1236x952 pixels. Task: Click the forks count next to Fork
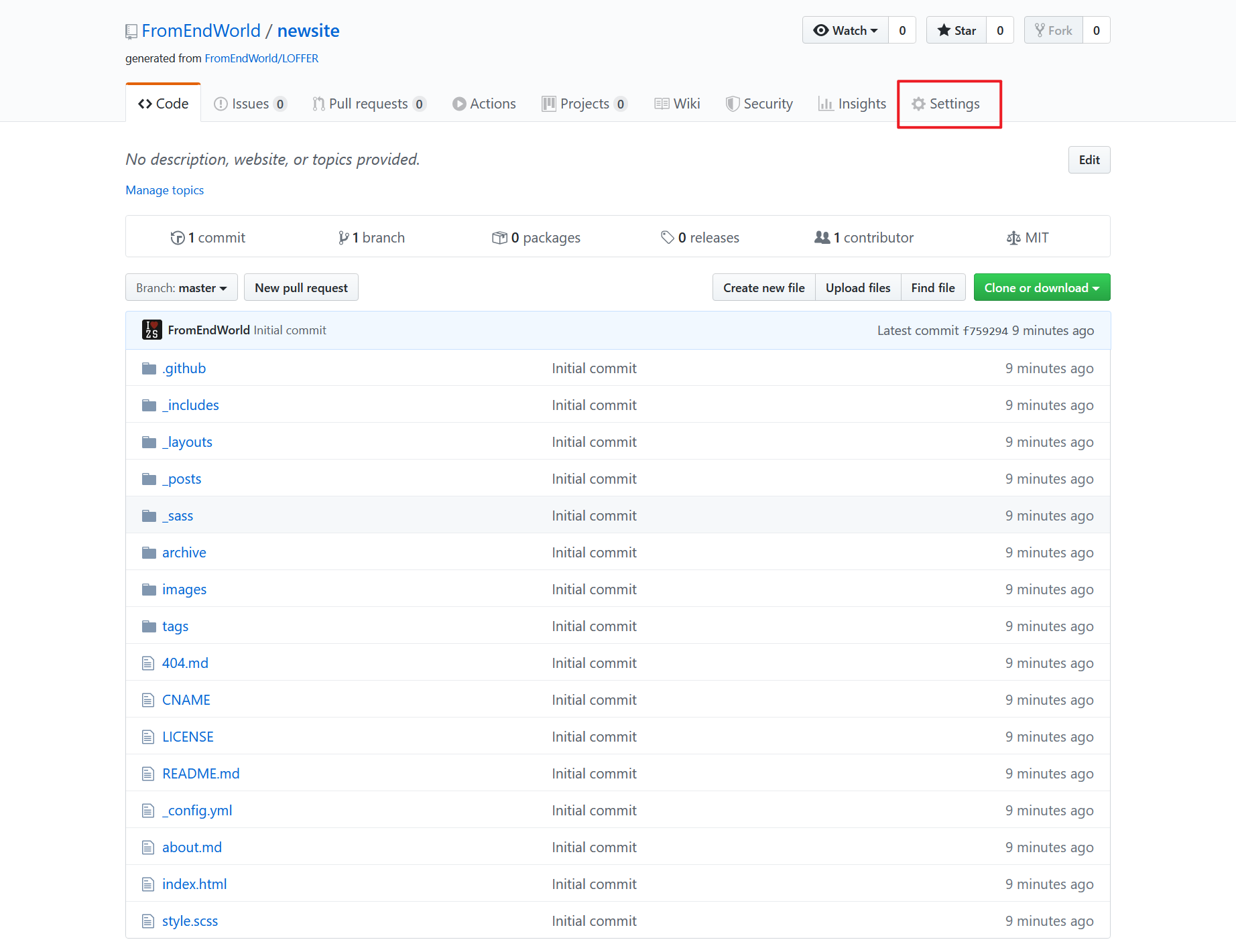pyautogui.click(x=1097, y=30)
